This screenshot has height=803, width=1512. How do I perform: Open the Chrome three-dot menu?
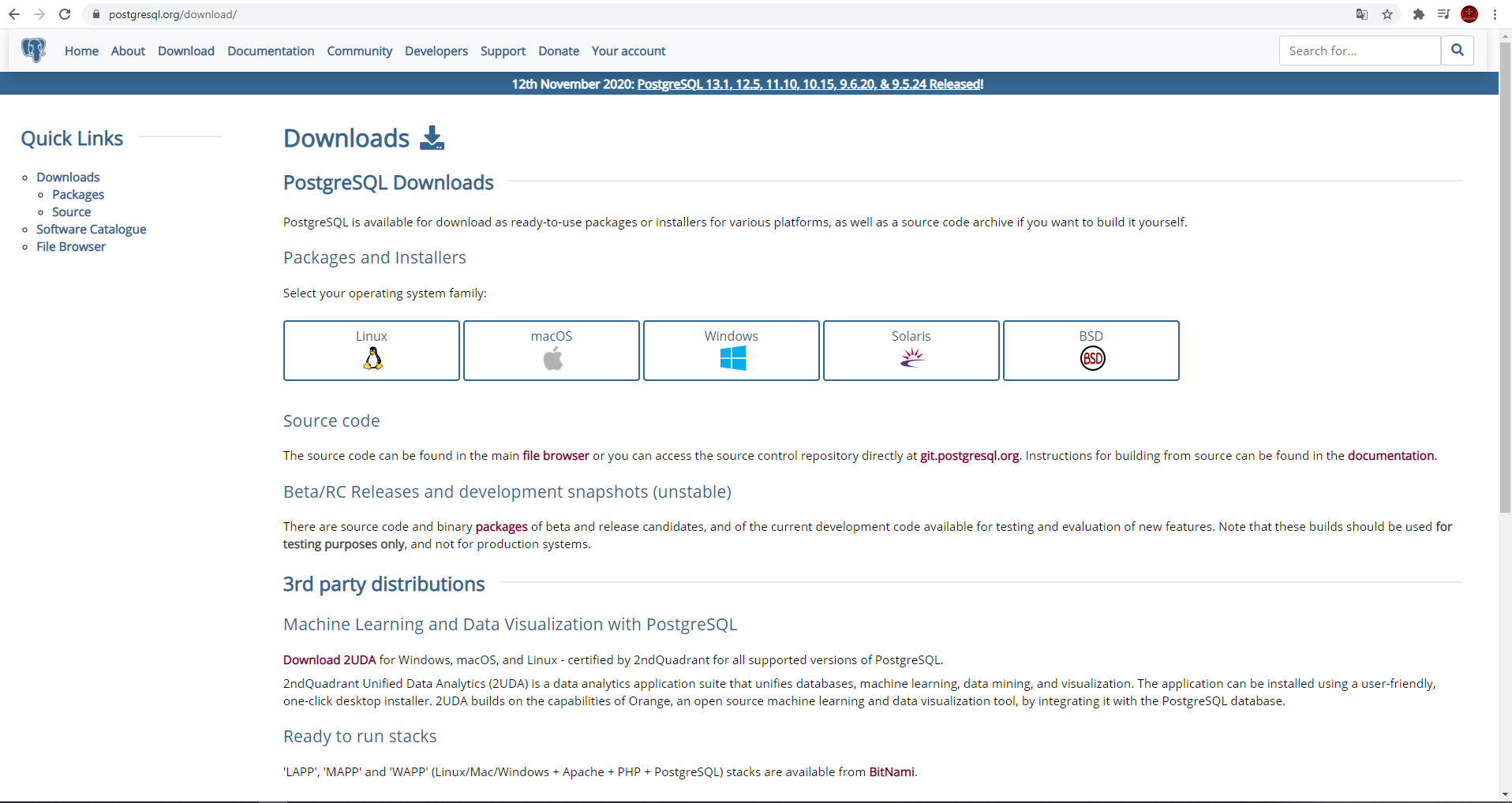point(1495,14)
